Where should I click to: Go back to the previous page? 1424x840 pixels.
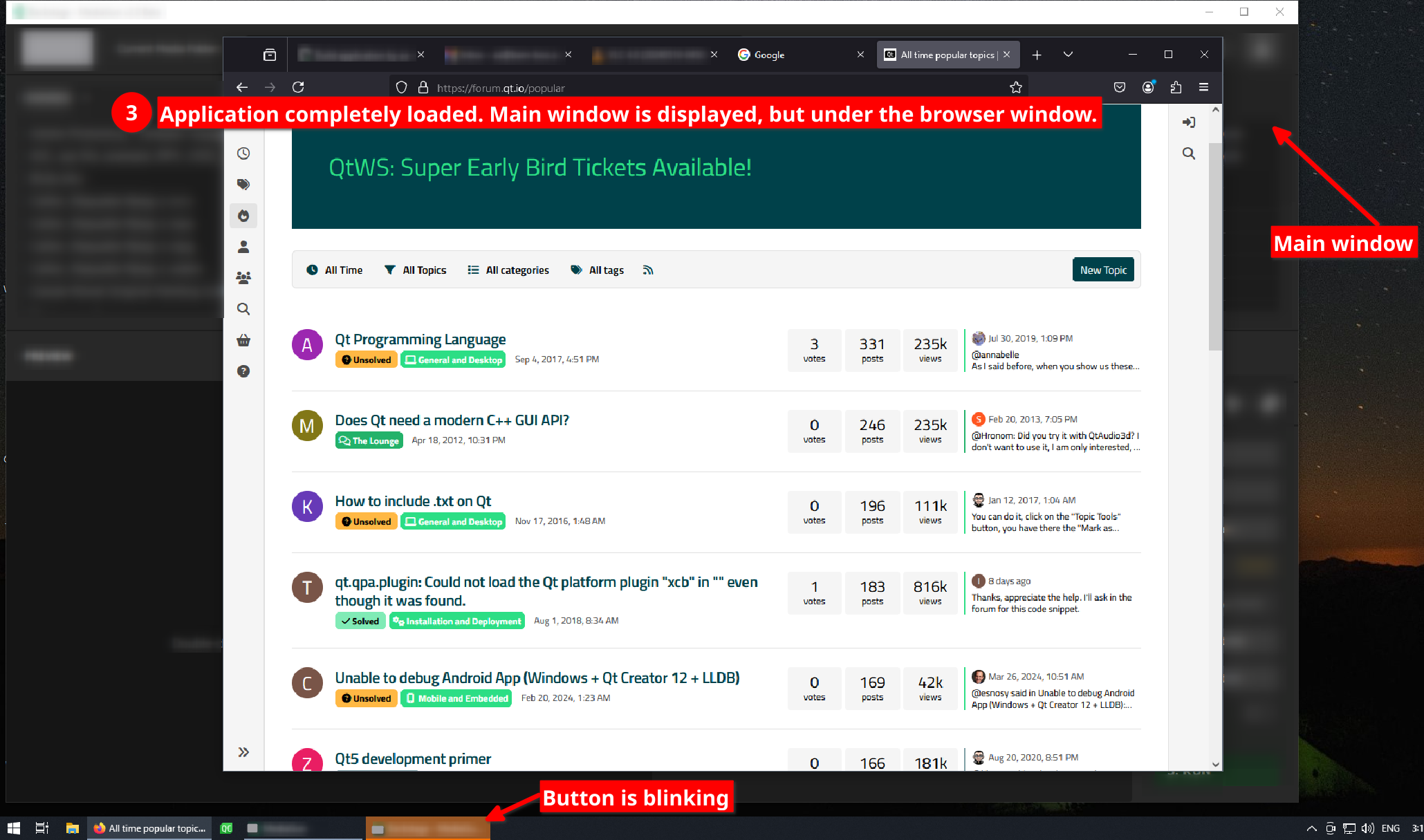pyautogui.click(x=242, y=87)
